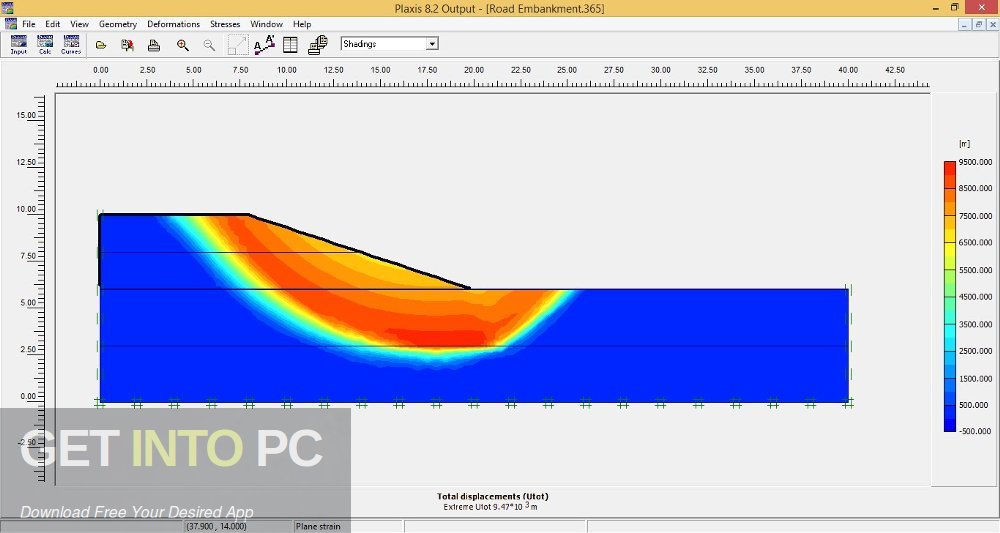Click the embankment slope surface line
The width and height of the screenshot is (1000, 533).
pos(360,252)
